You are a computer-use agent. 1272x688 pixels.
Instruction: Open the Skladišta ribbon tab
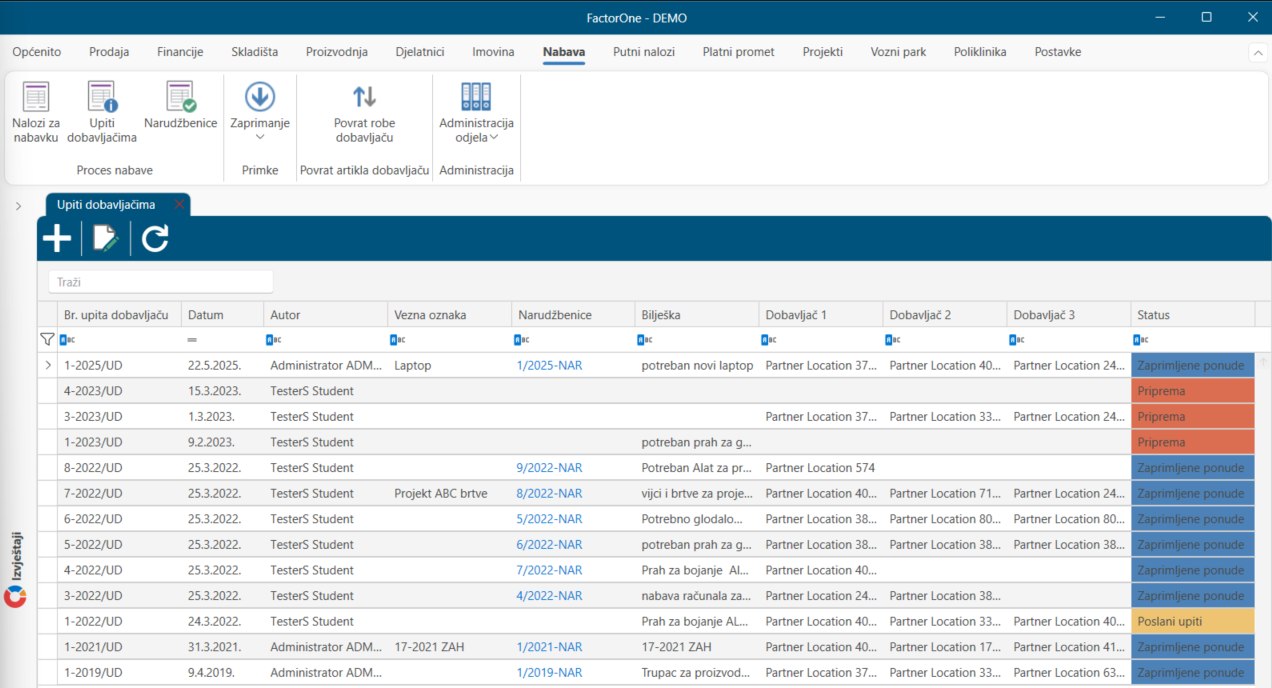coord(255,52)
